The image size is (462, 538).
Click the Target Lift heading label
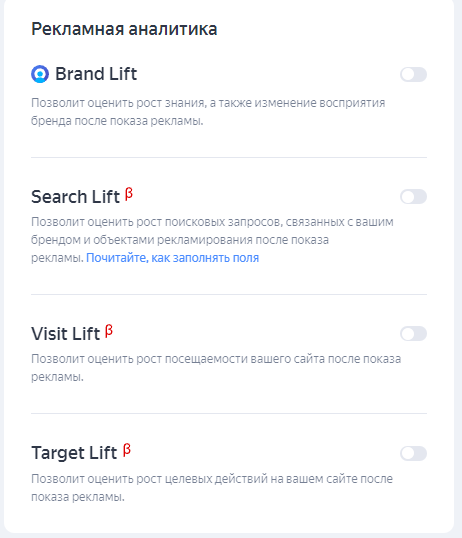(74, 453)
